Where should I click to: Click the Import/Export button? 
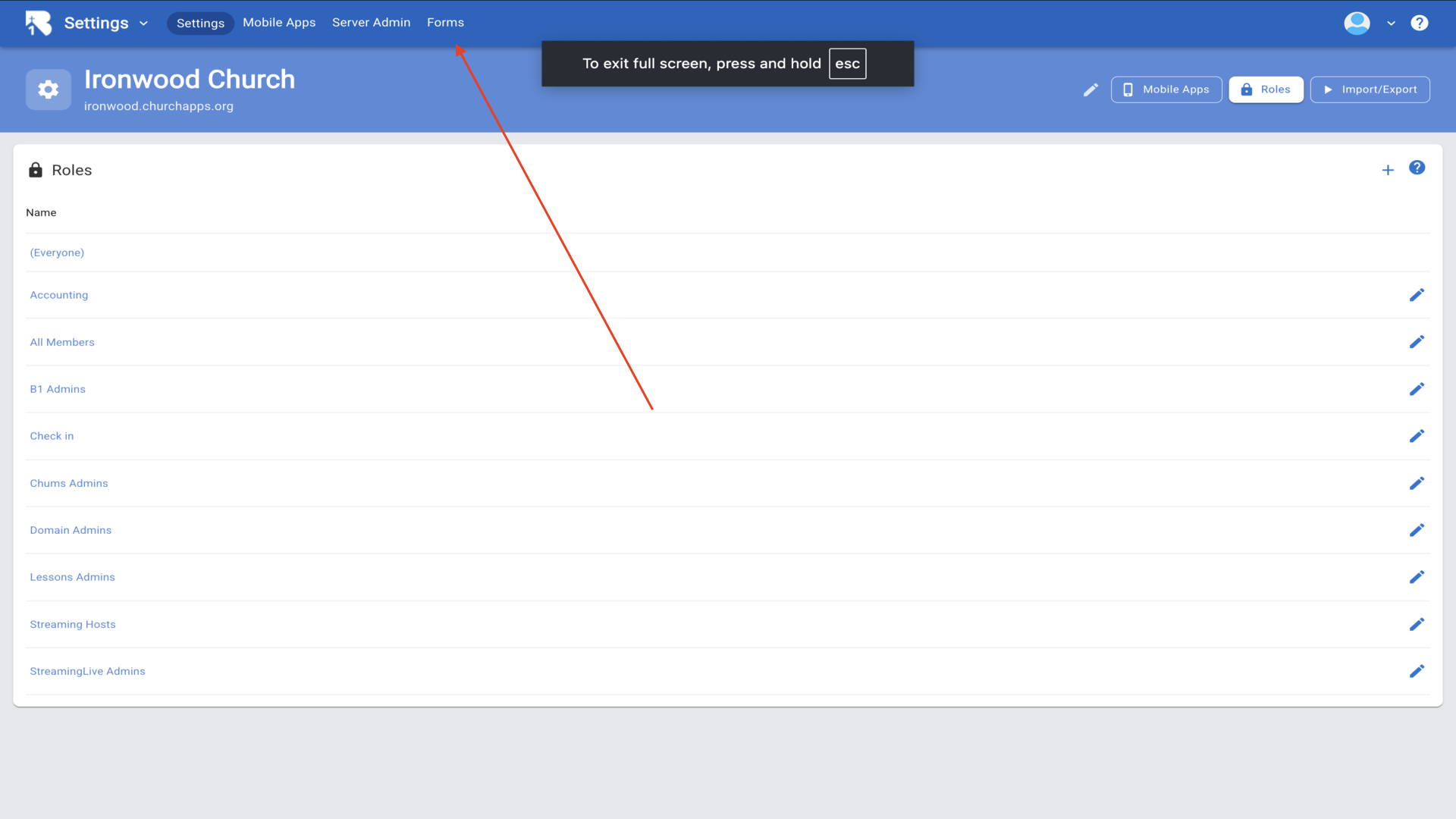click(1370, 89)
